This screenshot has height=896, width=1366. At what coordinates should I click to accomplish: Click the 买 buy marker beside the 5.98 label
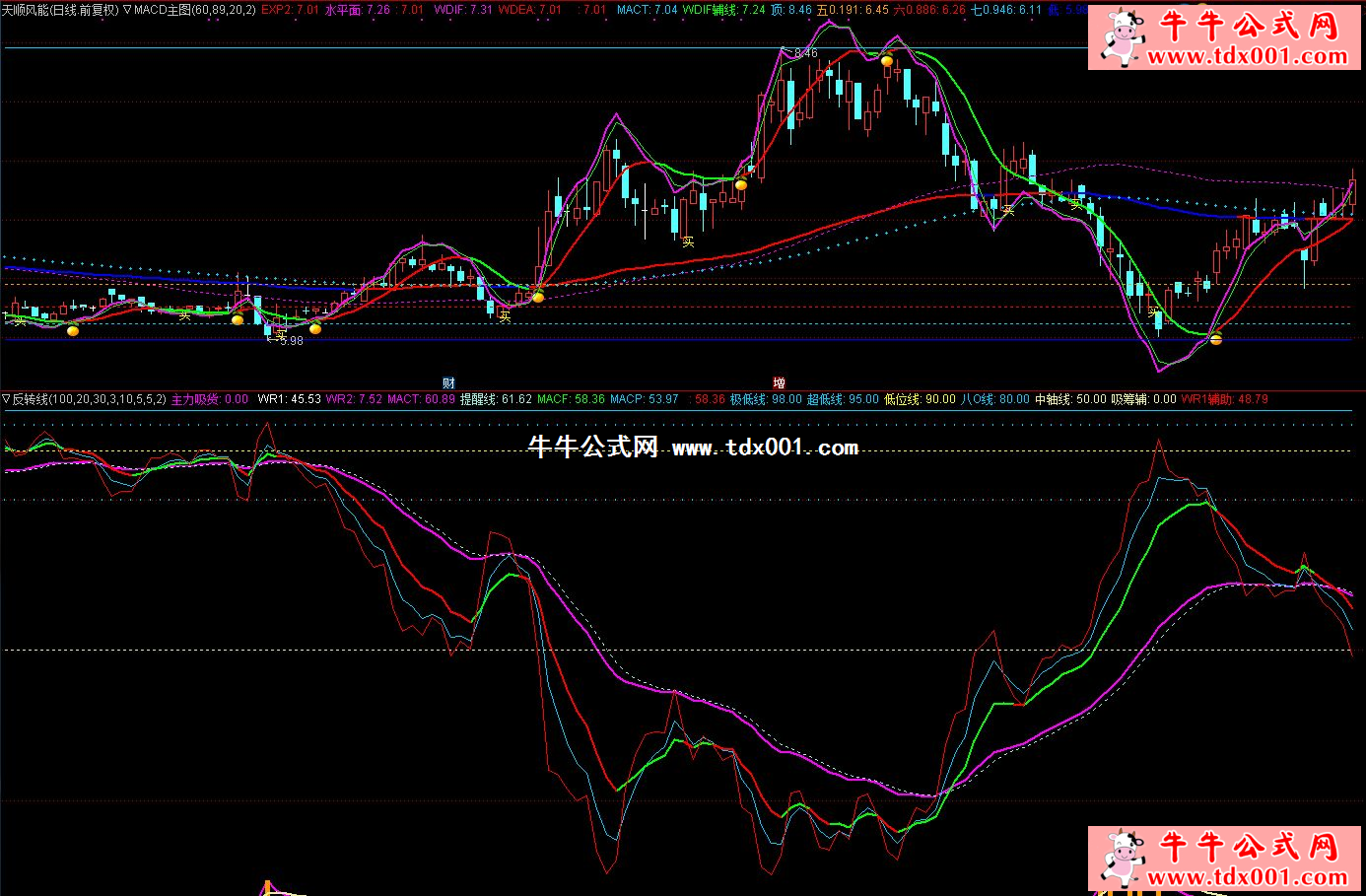281,334
